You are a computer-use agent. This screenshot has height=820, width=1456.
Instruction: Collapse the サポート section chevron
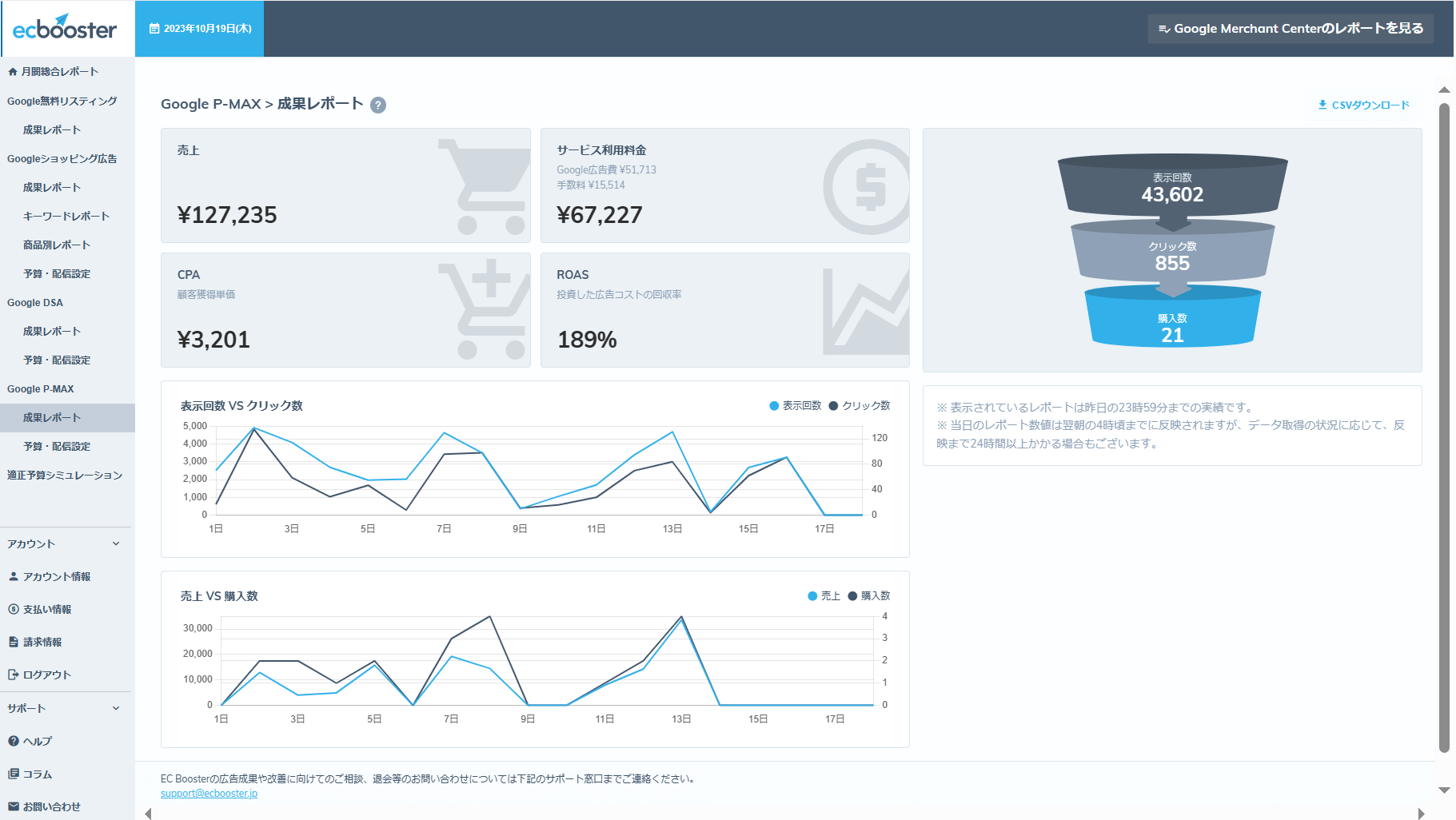tap(116, 708)
